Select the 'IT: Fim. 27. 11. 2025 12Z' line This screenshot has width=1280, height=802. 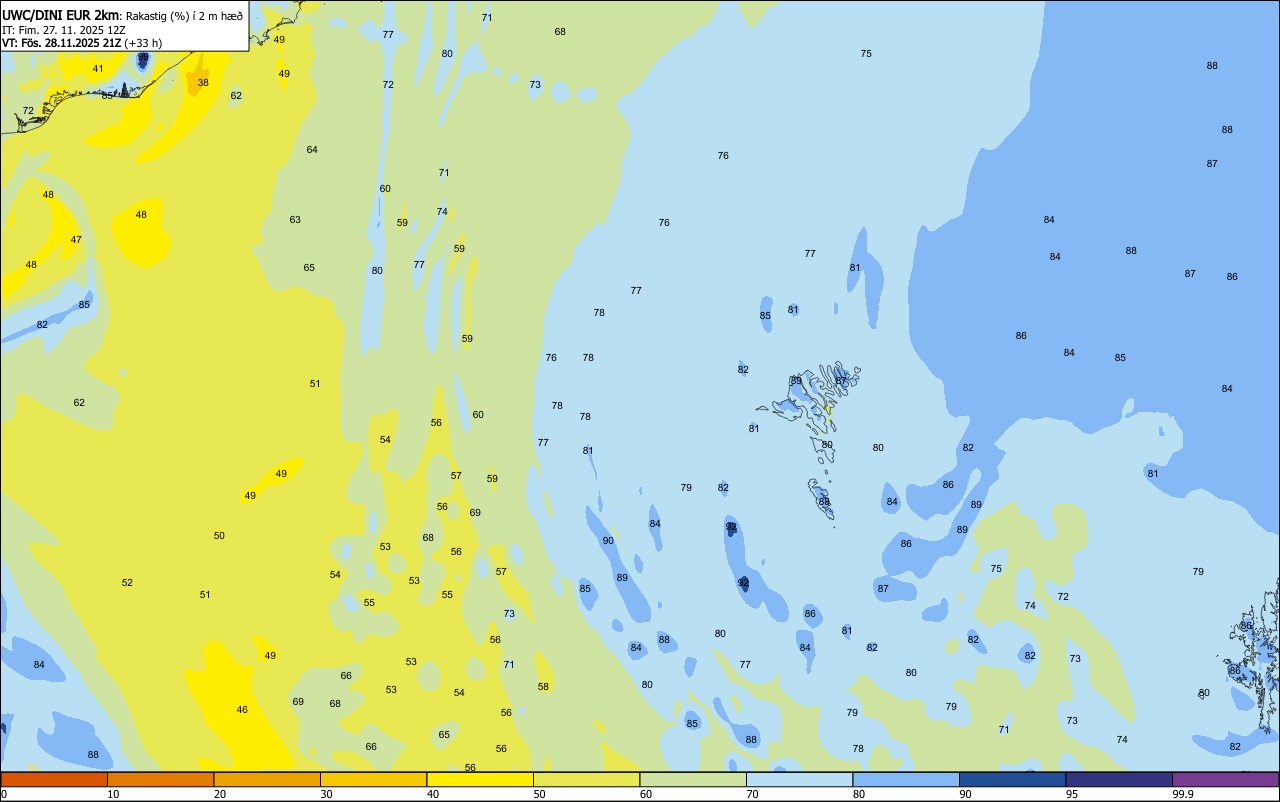coord(64,30)
